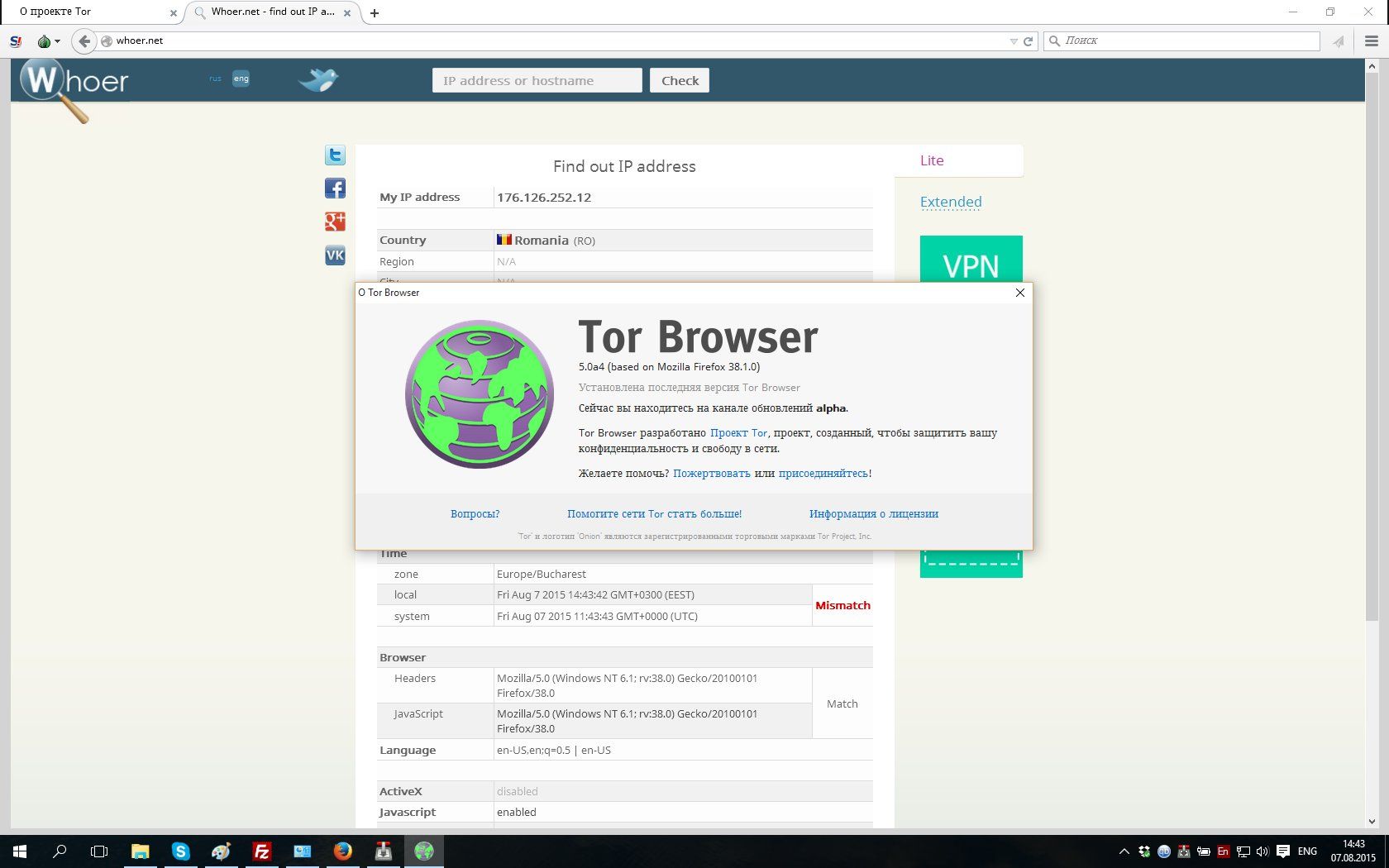Click the Match label in Browser section
The width and height of the screenshot is (1389, 868).
(842, 703)
